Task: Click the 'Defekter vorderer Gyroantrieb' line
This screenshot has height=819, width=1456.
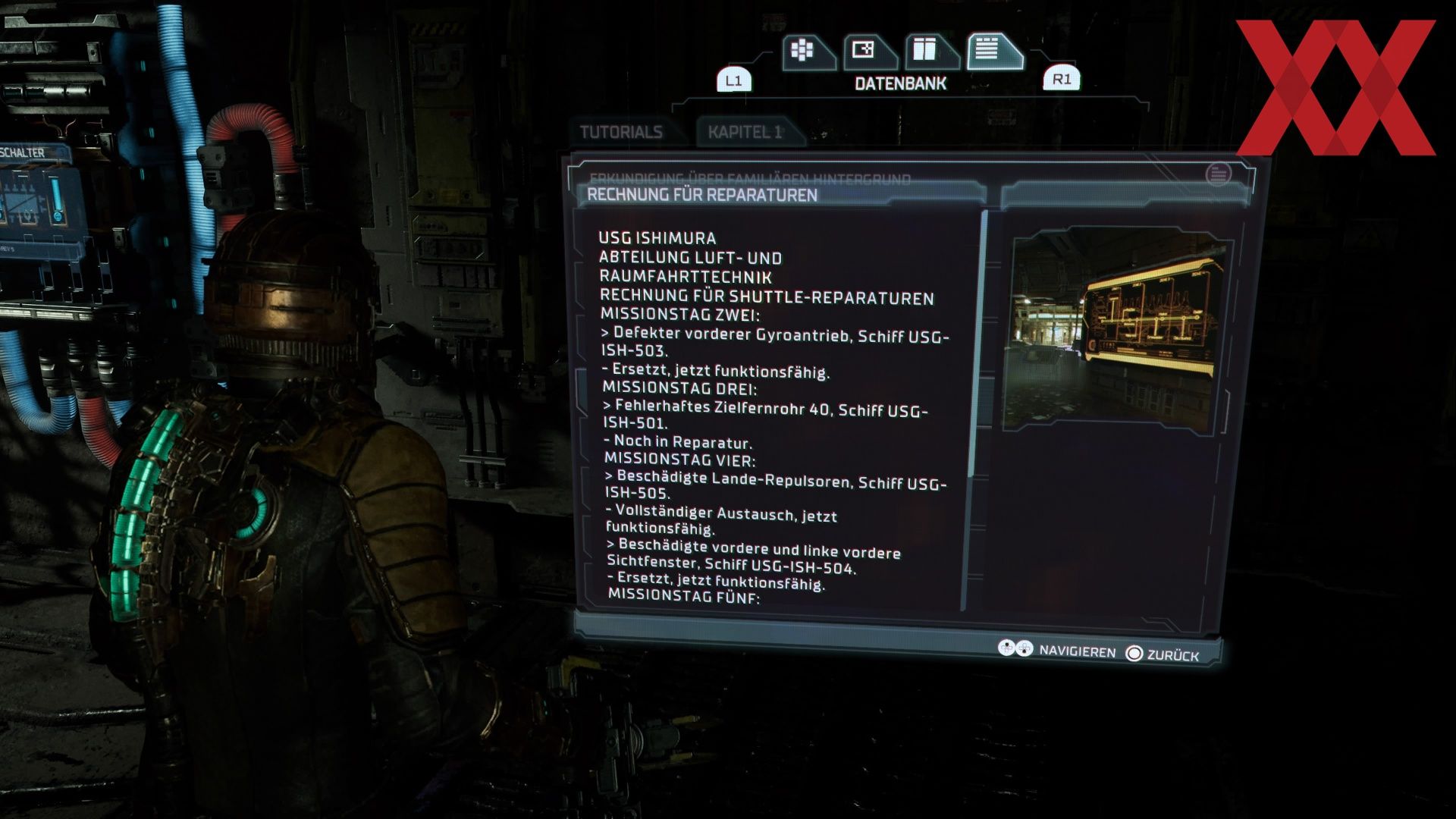Action: (774, 334)
